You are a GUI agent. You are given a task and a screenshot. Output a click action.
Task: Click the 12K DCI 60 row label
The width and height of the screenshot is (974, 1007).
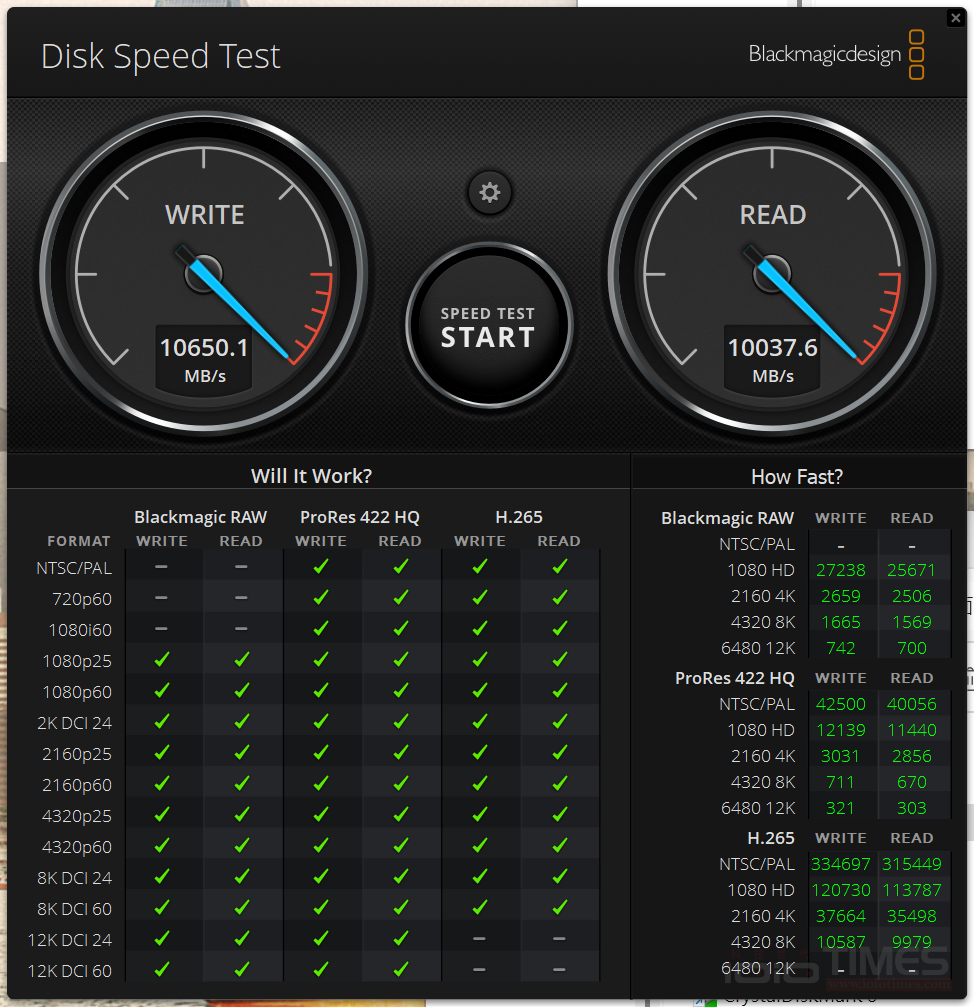coord(70,971)
